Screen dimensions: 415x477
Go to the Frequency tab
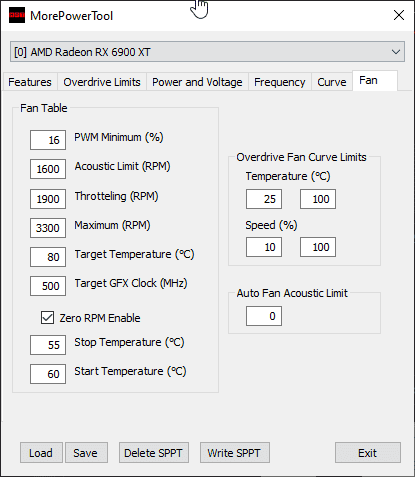[280, 82]
